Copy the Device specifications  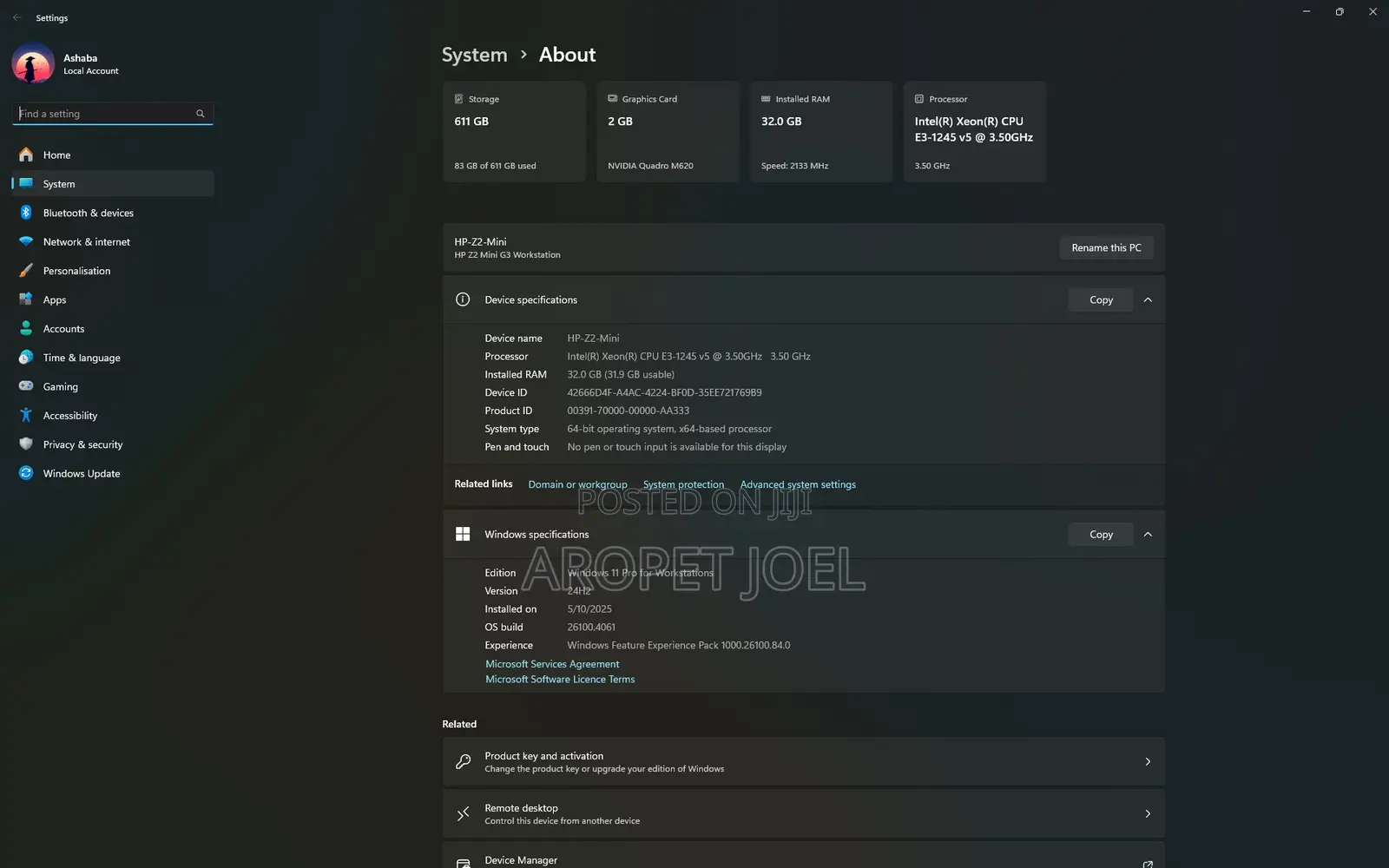point(1101,300)
